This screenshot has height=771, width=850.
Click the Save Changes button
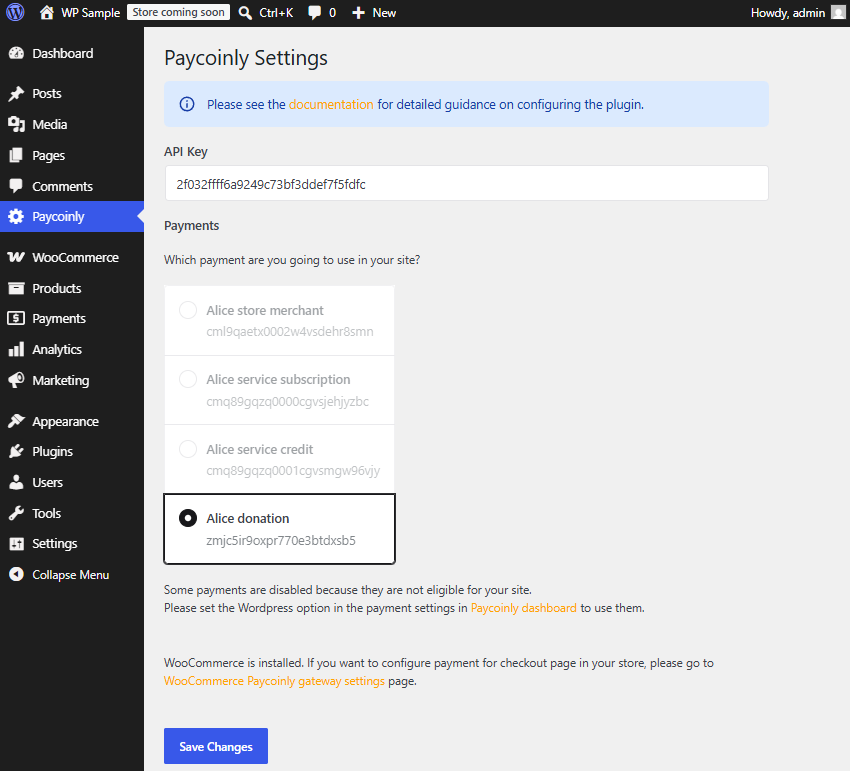point(216,746)
